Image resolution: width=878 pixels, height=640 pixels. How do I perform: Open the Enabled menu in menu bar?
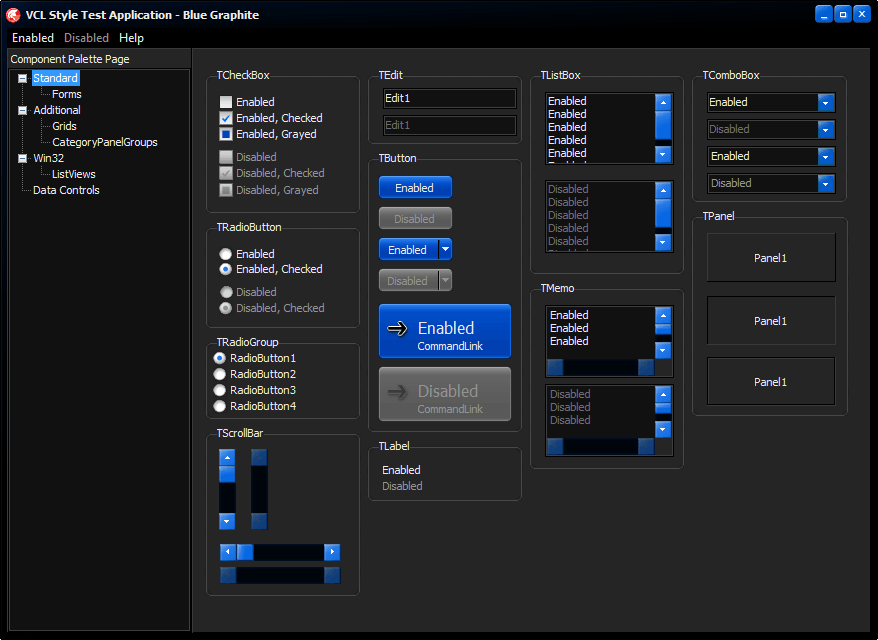click(33, 38)
